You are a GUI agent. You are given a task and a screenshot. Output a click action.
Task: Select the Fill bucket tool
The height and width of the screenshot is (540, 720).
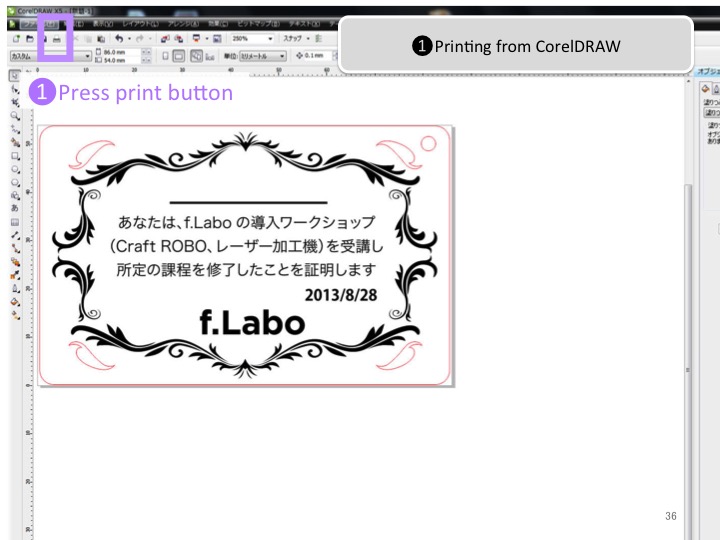coord(15,302)
